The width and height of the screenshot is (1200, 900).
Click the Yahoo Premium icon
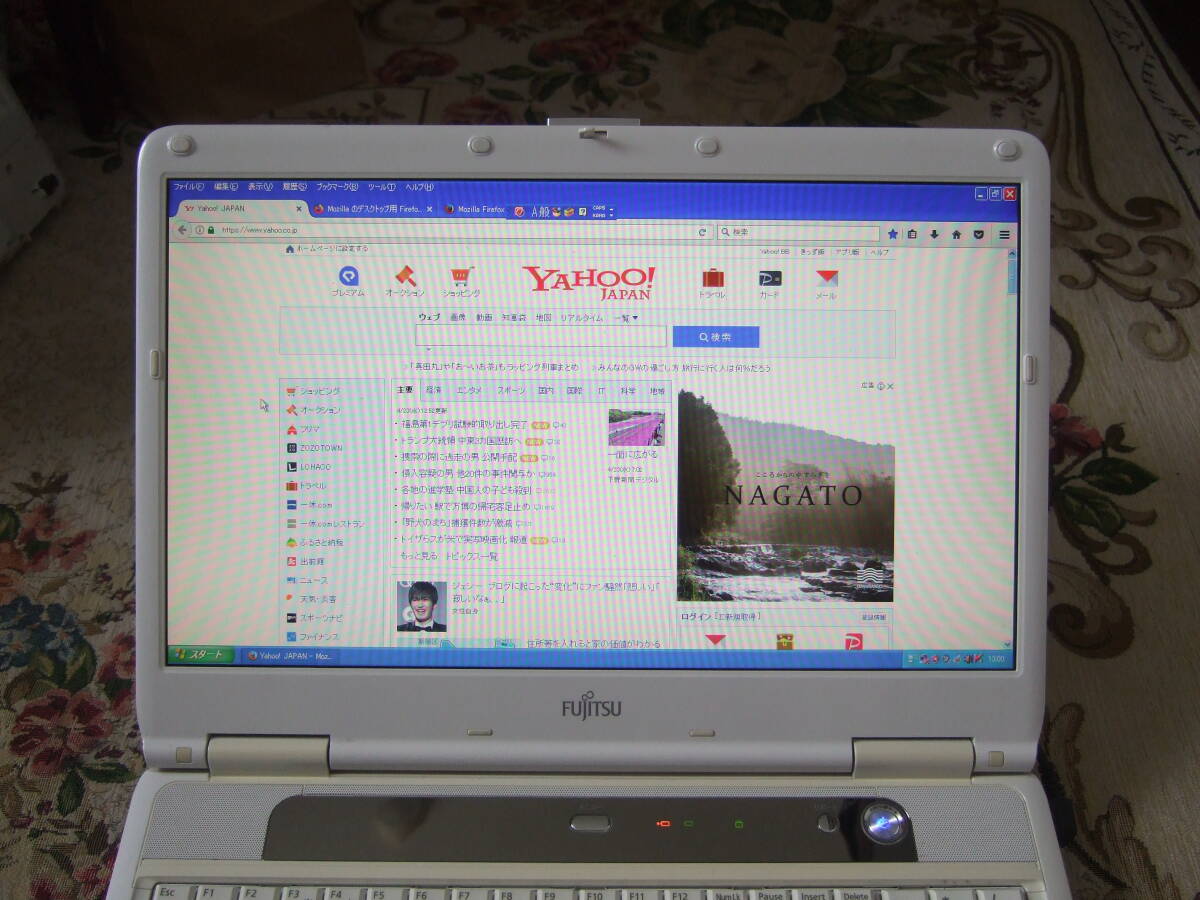point(348,277)
